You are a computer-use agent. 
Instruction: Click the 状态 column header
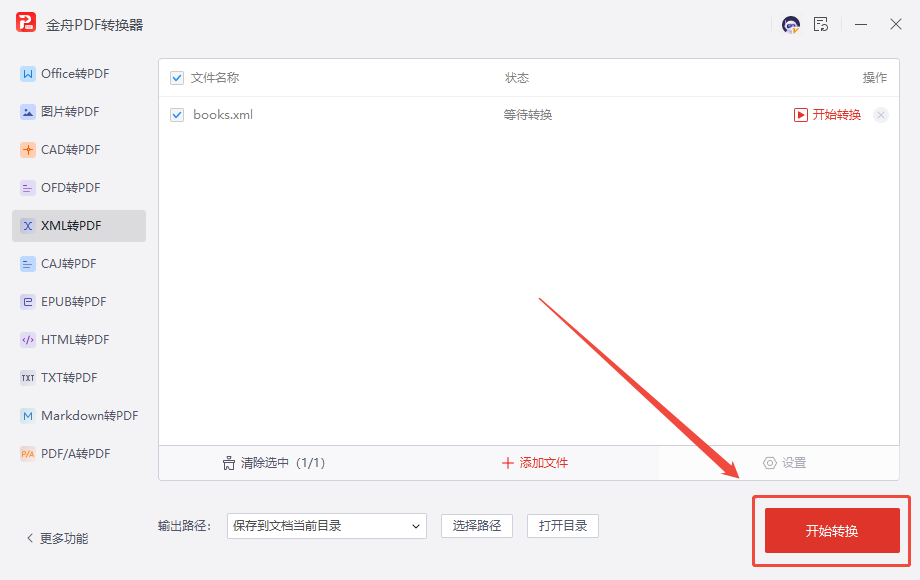click(517, 78)
